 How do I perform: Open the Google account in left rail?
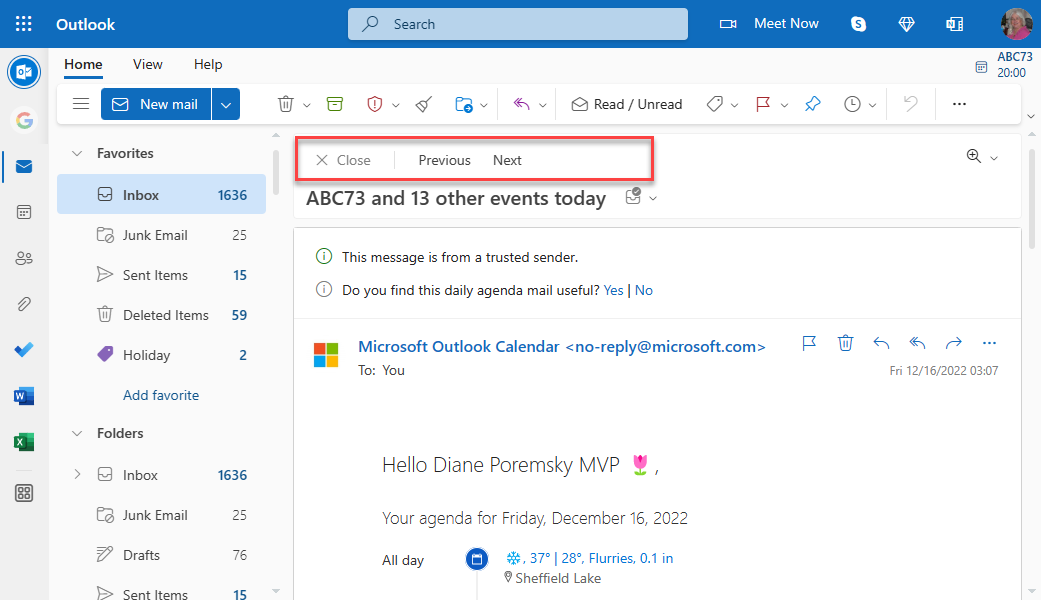pyautogui.click(x=24, y=120)
